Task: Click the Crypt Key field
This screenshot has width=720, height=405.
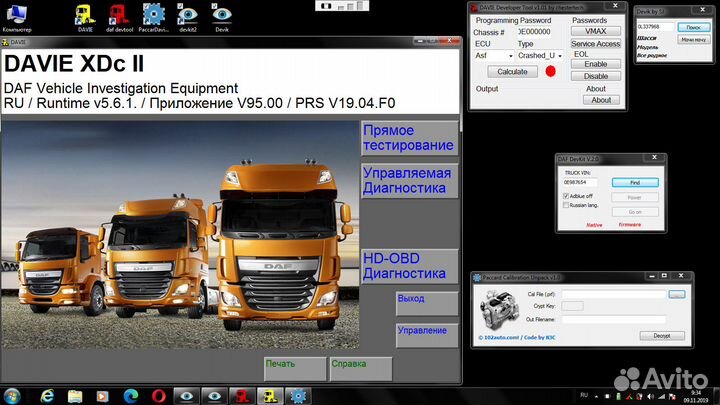Action: [x=572, y=306]
